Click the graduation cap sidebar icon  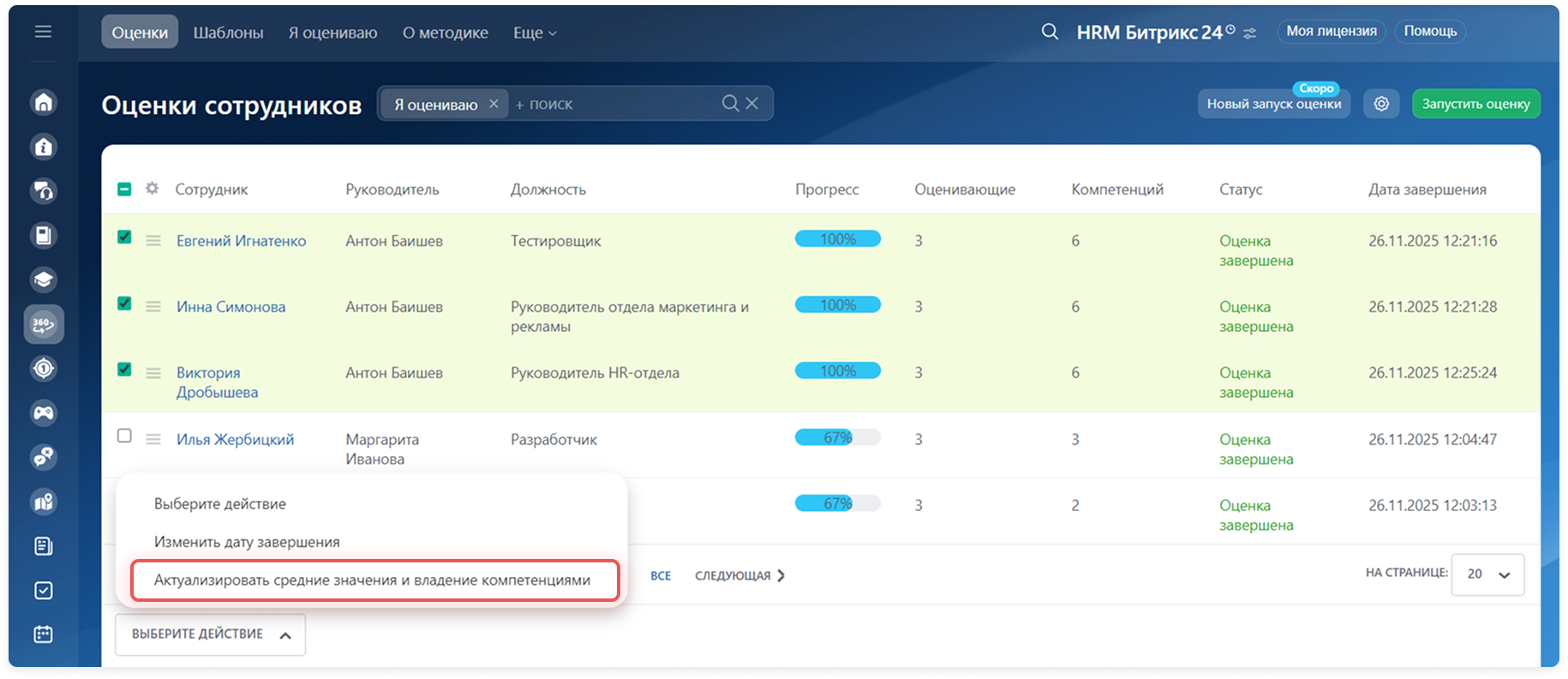tap(44, 279)
